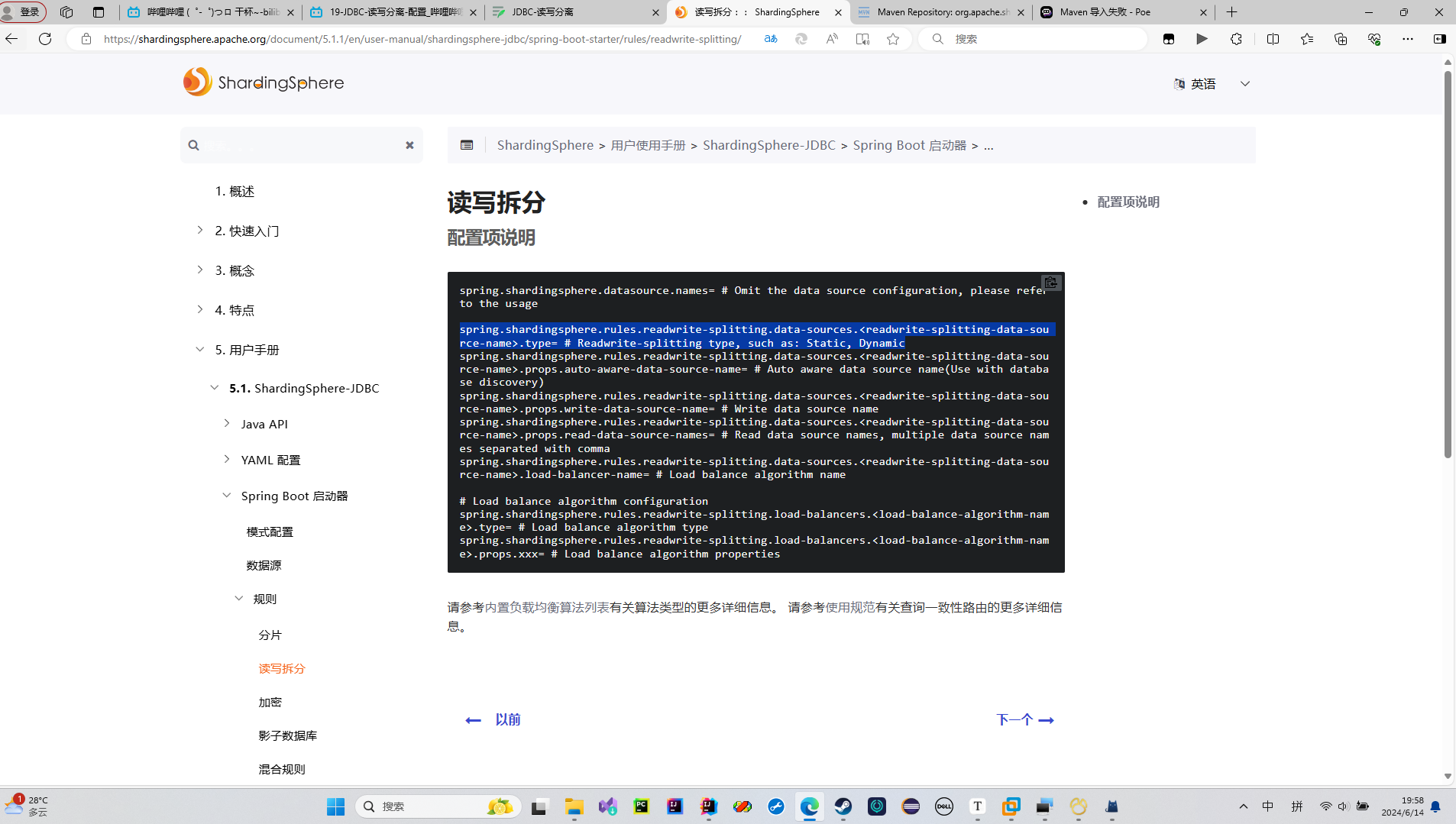Open Typora T icon in taskbar
1456x824 pixels.
[x=977, y=806]
